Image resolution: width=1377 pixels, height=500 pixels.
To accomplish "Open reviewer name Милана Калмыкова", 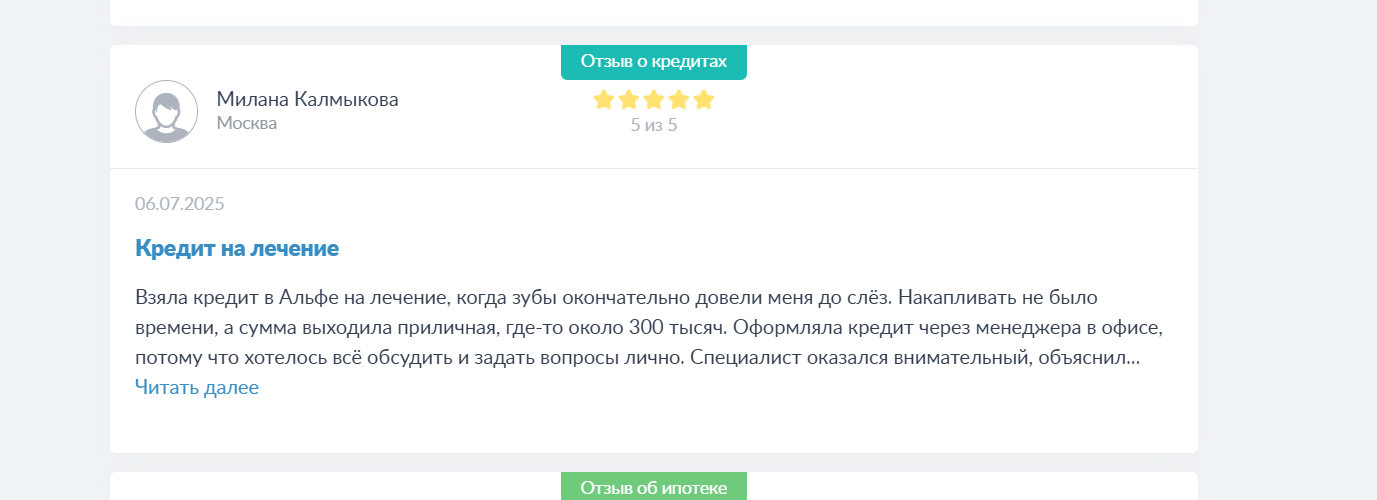I will click(308, 99).
